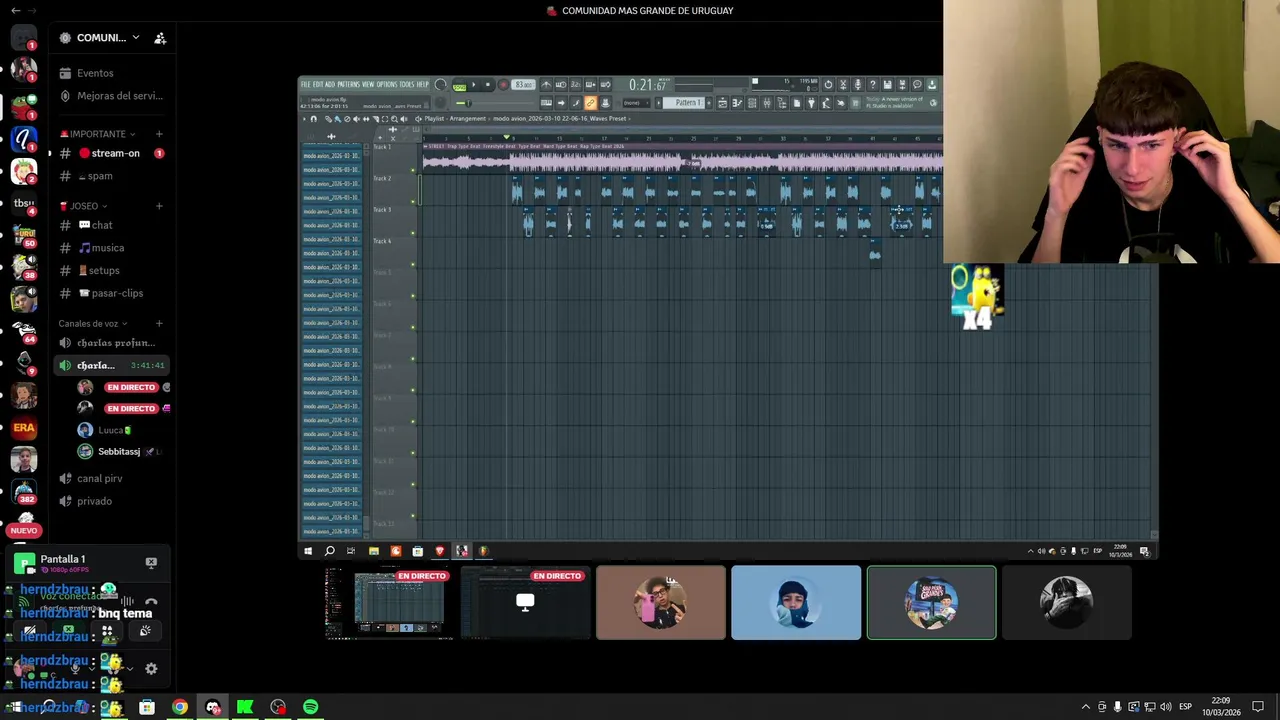Image resolution: width=1280 pixels, height=720 pixels.
Task: Click the 83 BPM tempo field
Action: click(x=523, y=85)
